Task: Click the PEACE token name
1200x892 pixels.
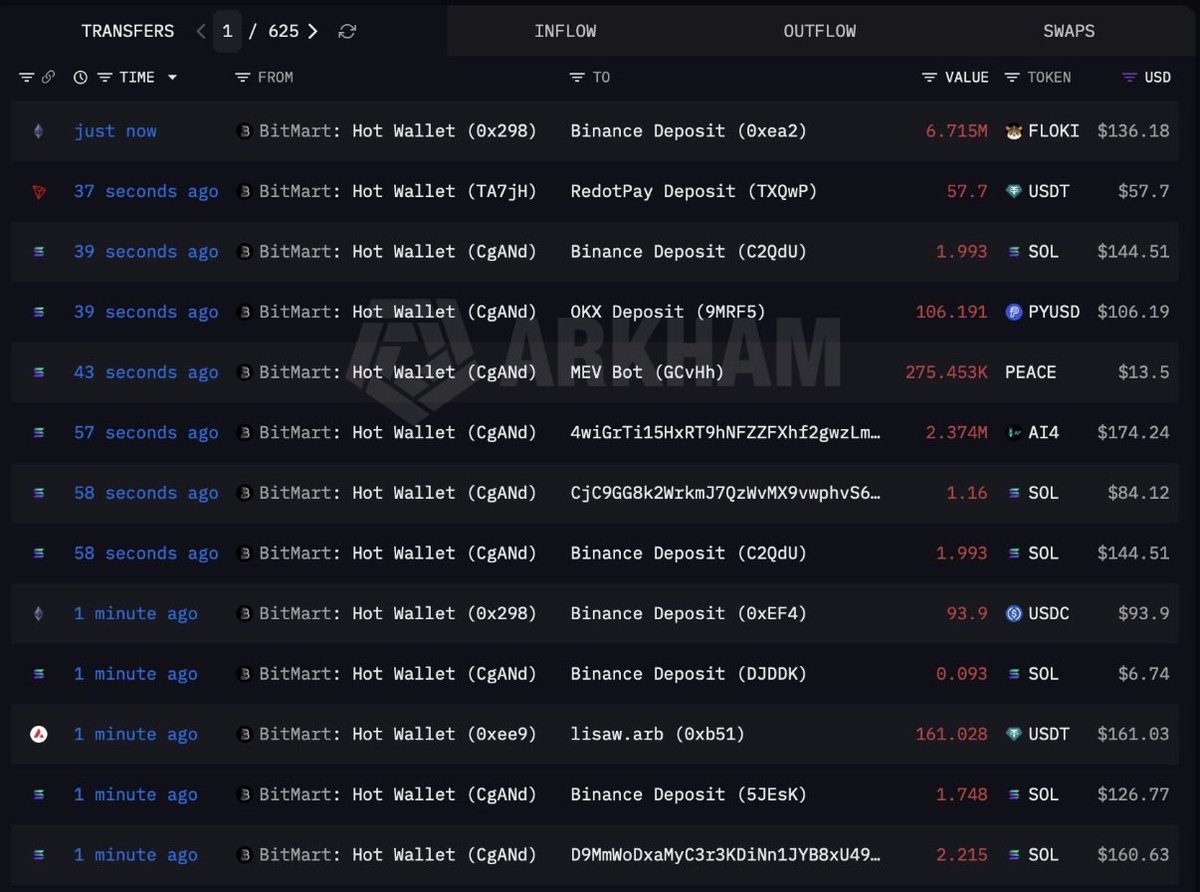Action: point(1030,372)
